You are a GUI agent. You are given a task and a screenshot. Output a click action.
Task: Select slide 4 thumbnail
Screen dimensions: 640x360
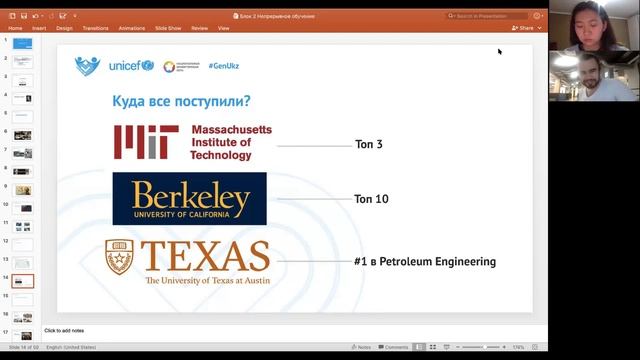(x=22, y=98)
